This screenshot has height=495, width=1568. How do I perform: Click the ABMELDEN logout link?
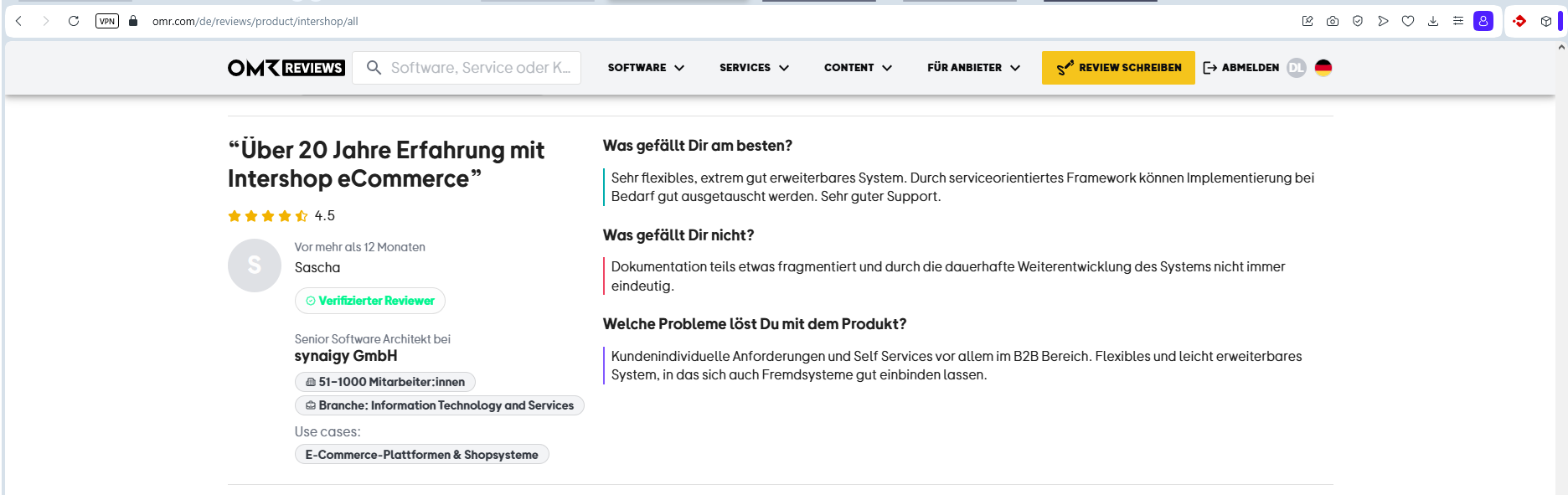coord(1241,68)
